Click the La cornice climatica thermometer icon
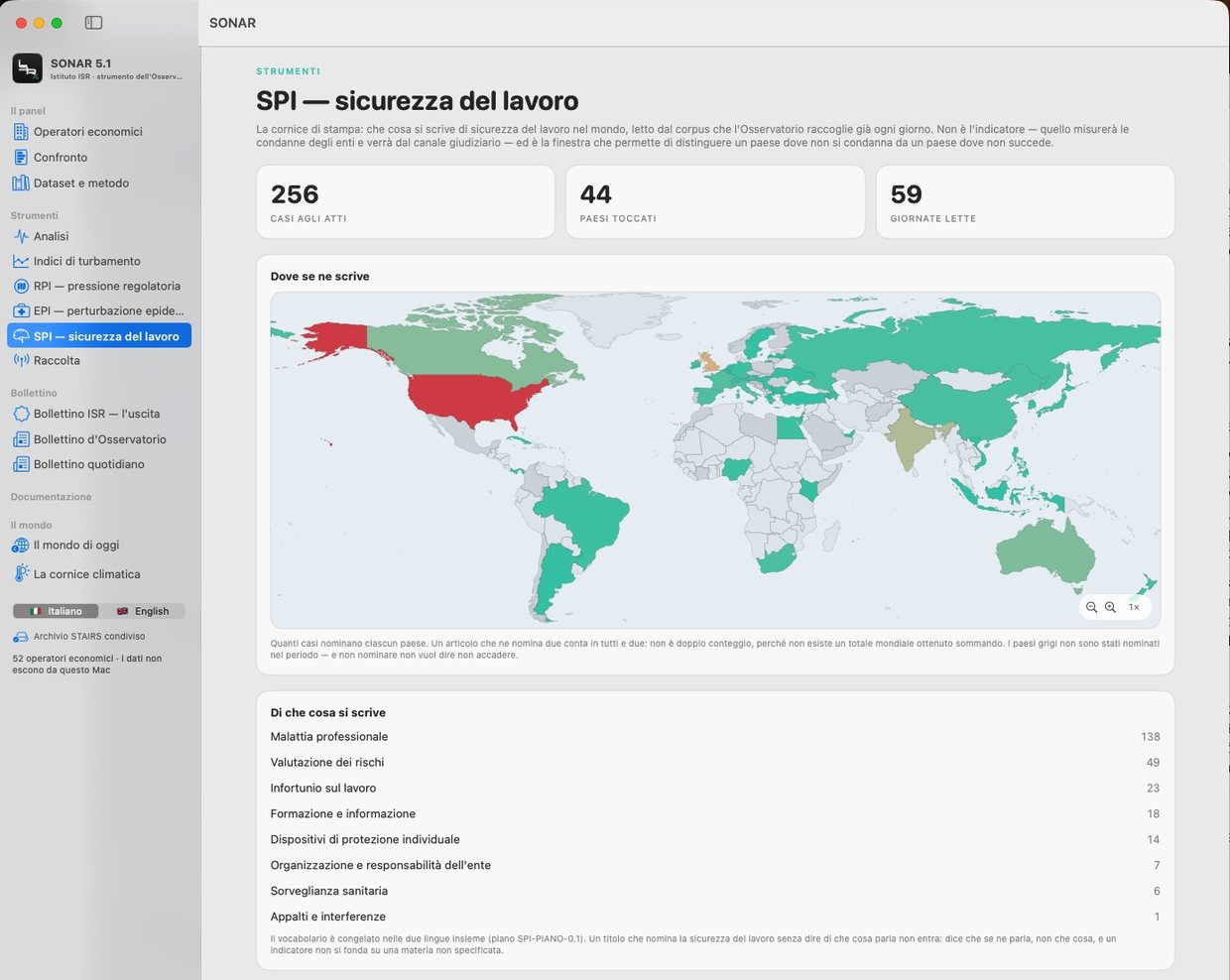This screenshot has height=980, width=1230. click(21, 573)
